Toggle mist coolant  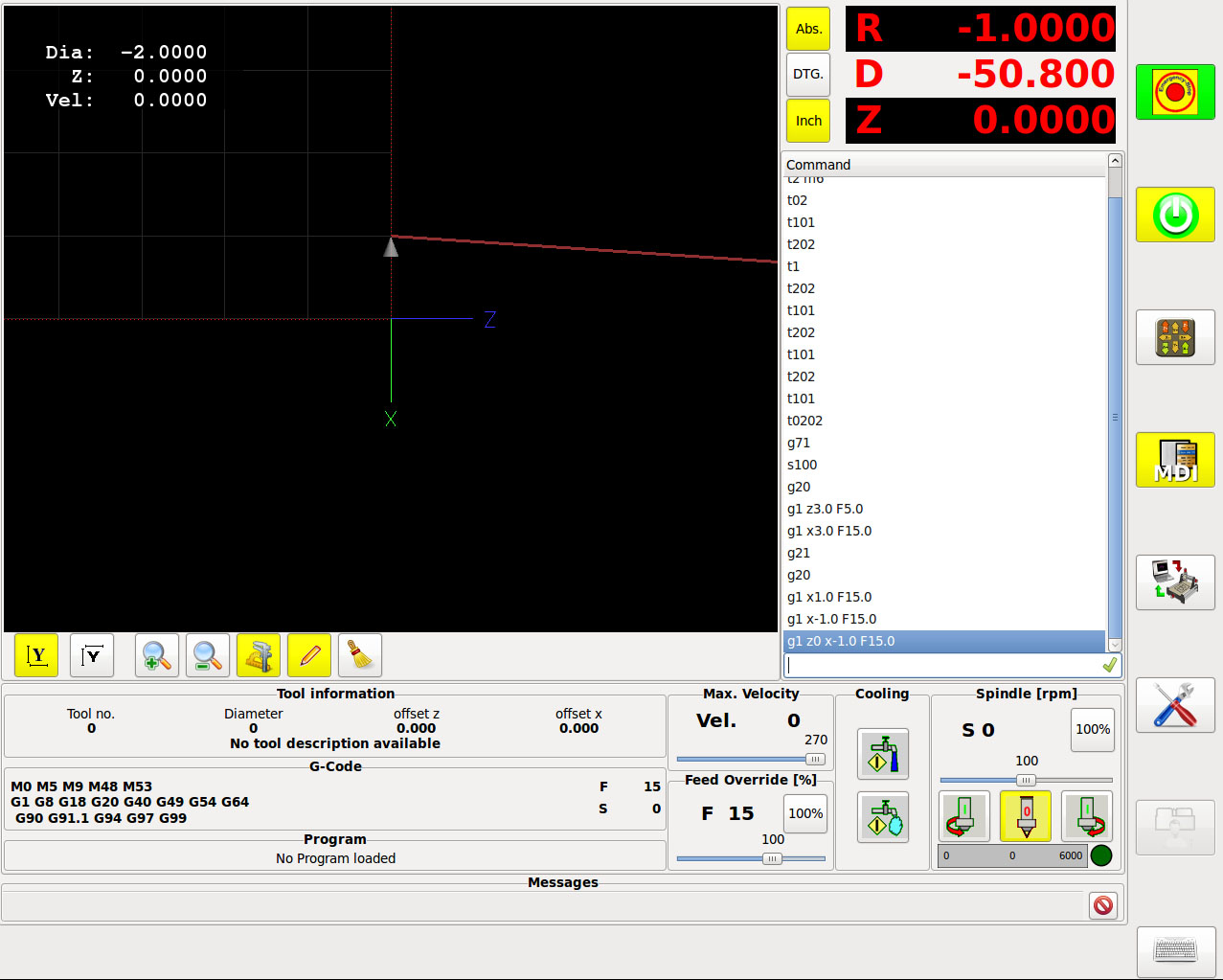pyautogui.click(x=883, y=817)
